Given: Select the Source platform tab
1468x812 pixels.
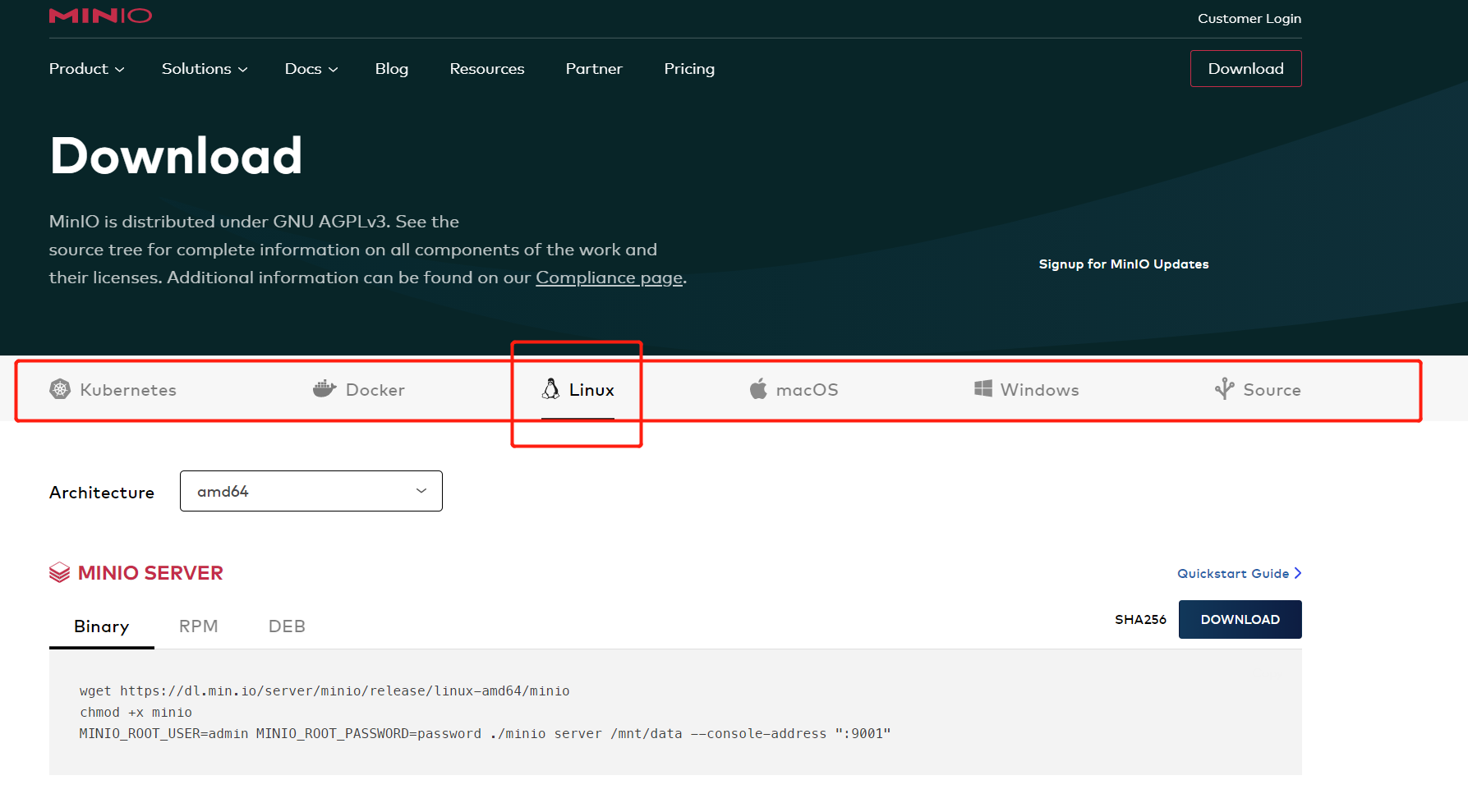Looking at the screenshot, I should coord(1258,389).
